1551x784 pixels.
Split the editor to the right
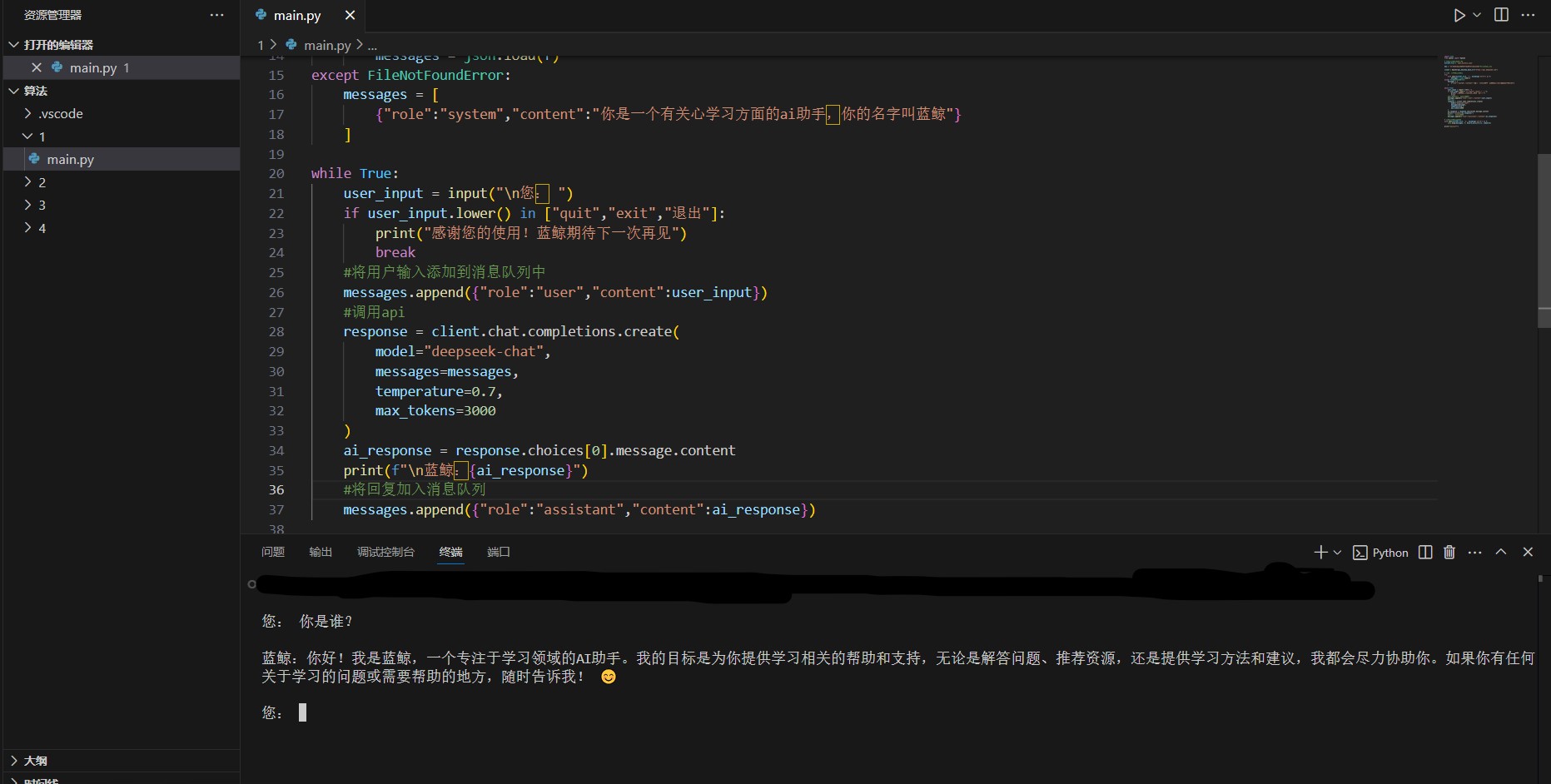pos(1500,14)
